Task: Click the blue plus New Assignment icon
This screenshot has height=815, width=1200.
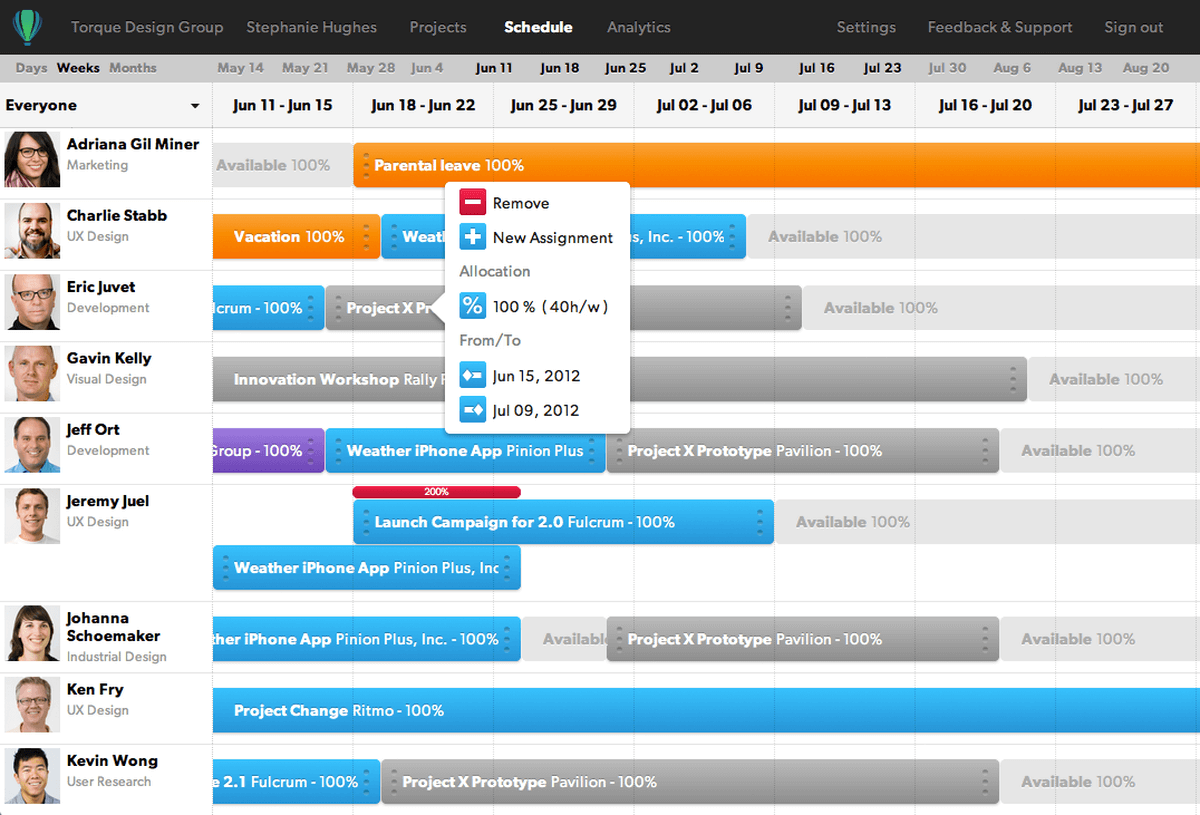Action: 472,238
